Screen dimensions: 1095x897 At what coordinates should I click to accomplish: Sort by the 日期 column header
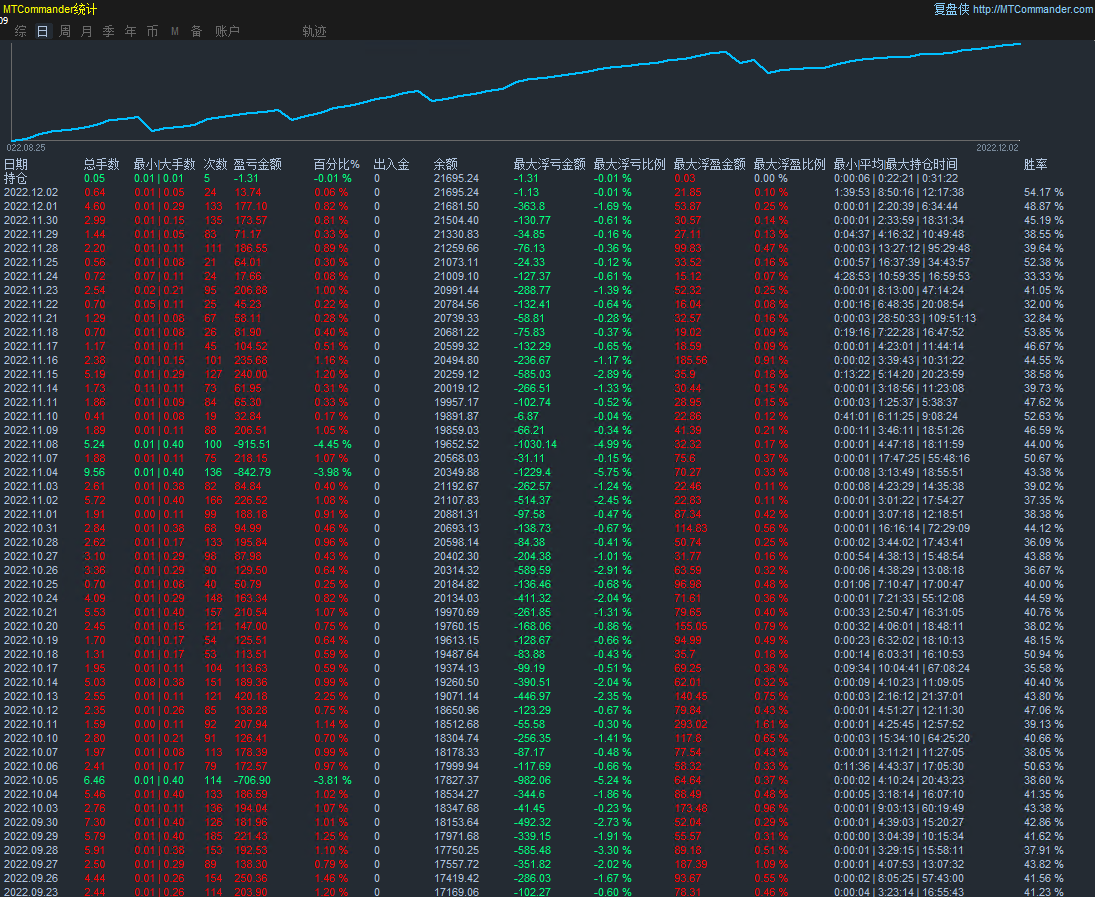click(16, 164)
